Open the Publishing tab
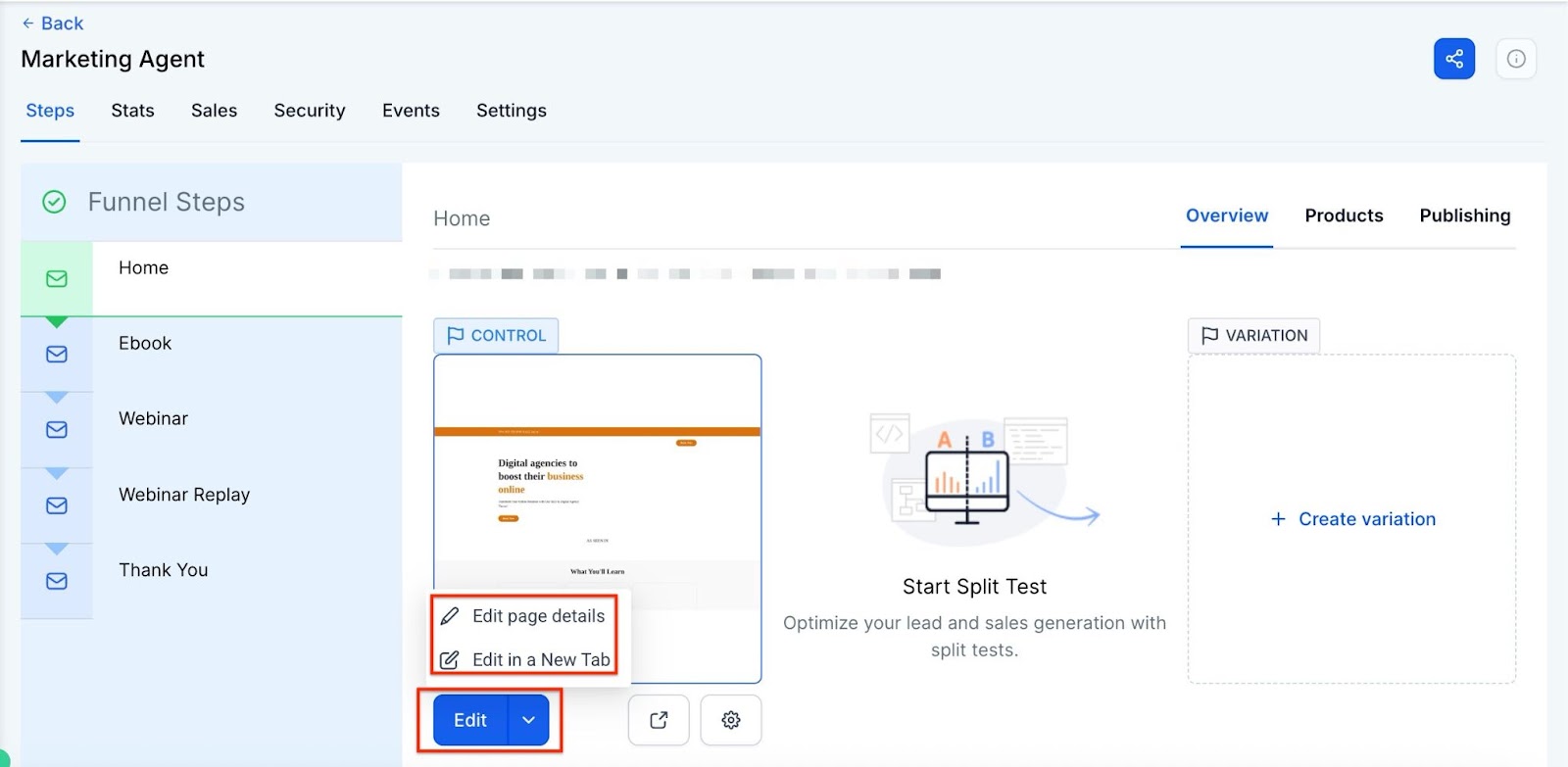 pyautogui.click(x=1464, y=216)
